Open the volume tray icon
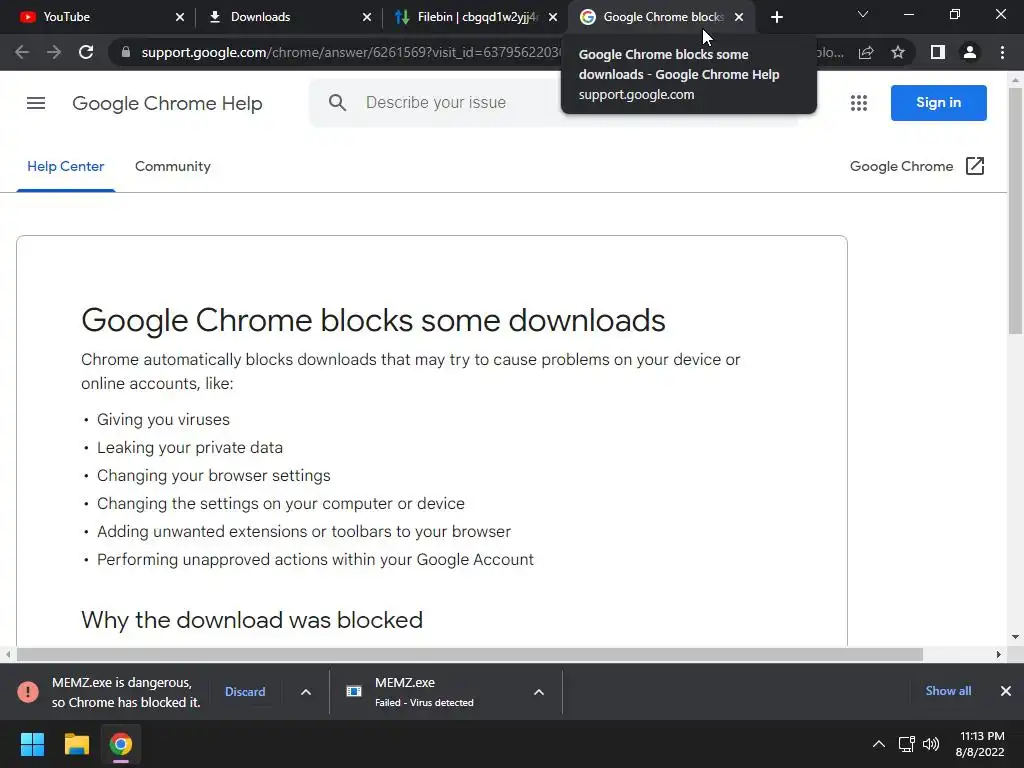The width and height of the screenshot is (1024, 768). pos(931,744)
